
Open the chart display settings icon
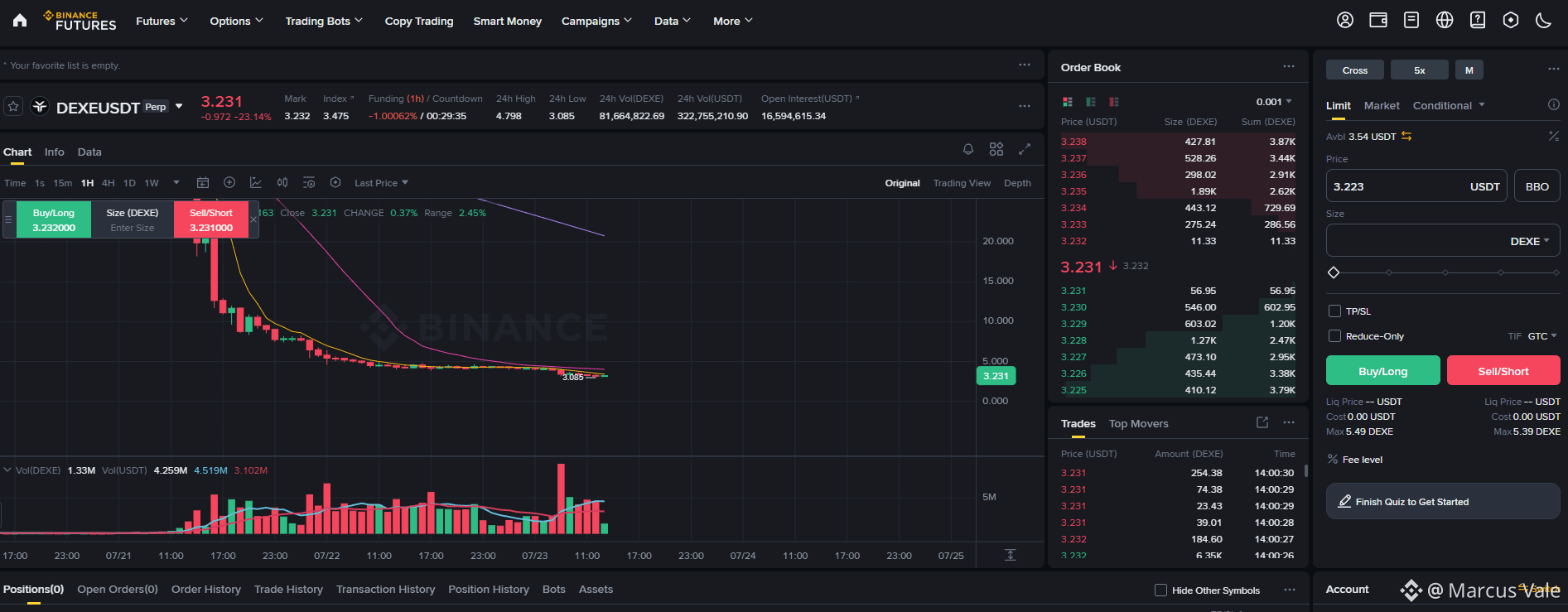click(x=309, y=183)
